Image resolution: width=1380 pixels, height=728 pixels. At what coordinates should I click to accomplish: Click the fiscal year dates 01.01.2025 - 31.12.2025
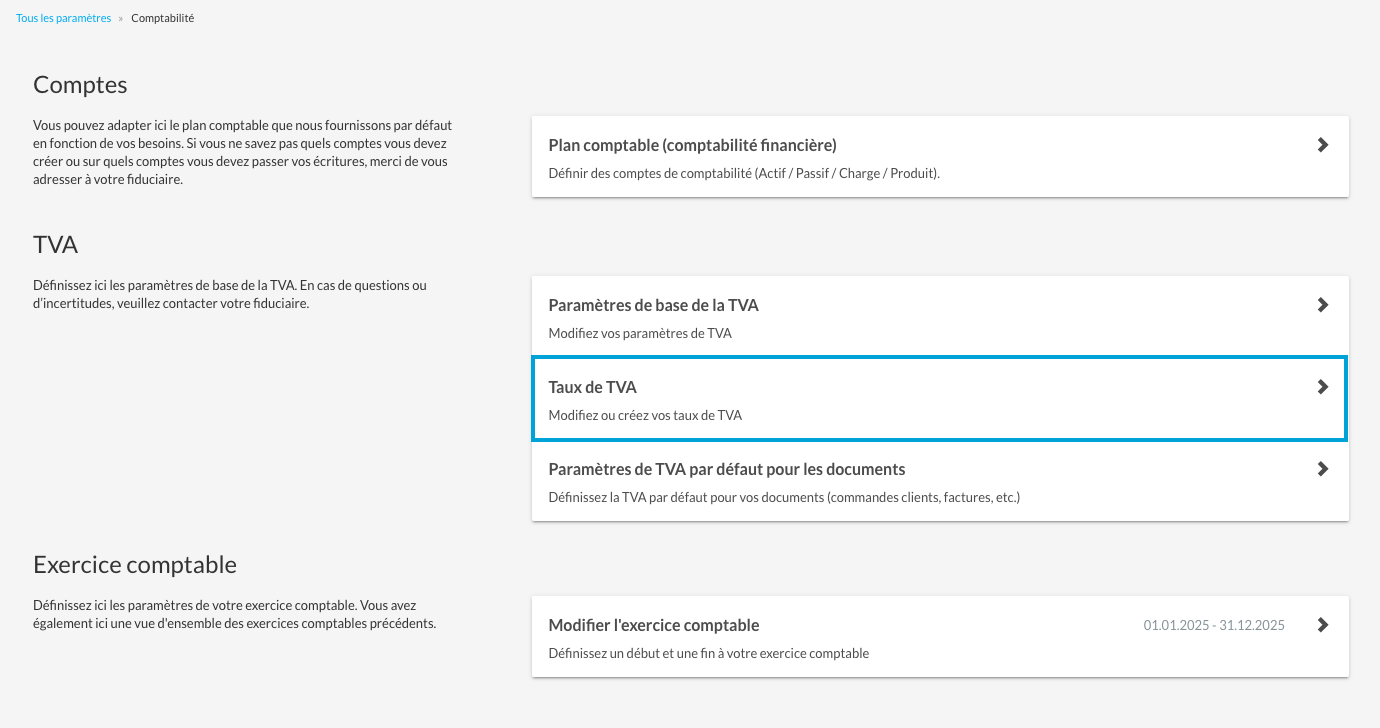pyautogui.click(x=1214, y=625)
